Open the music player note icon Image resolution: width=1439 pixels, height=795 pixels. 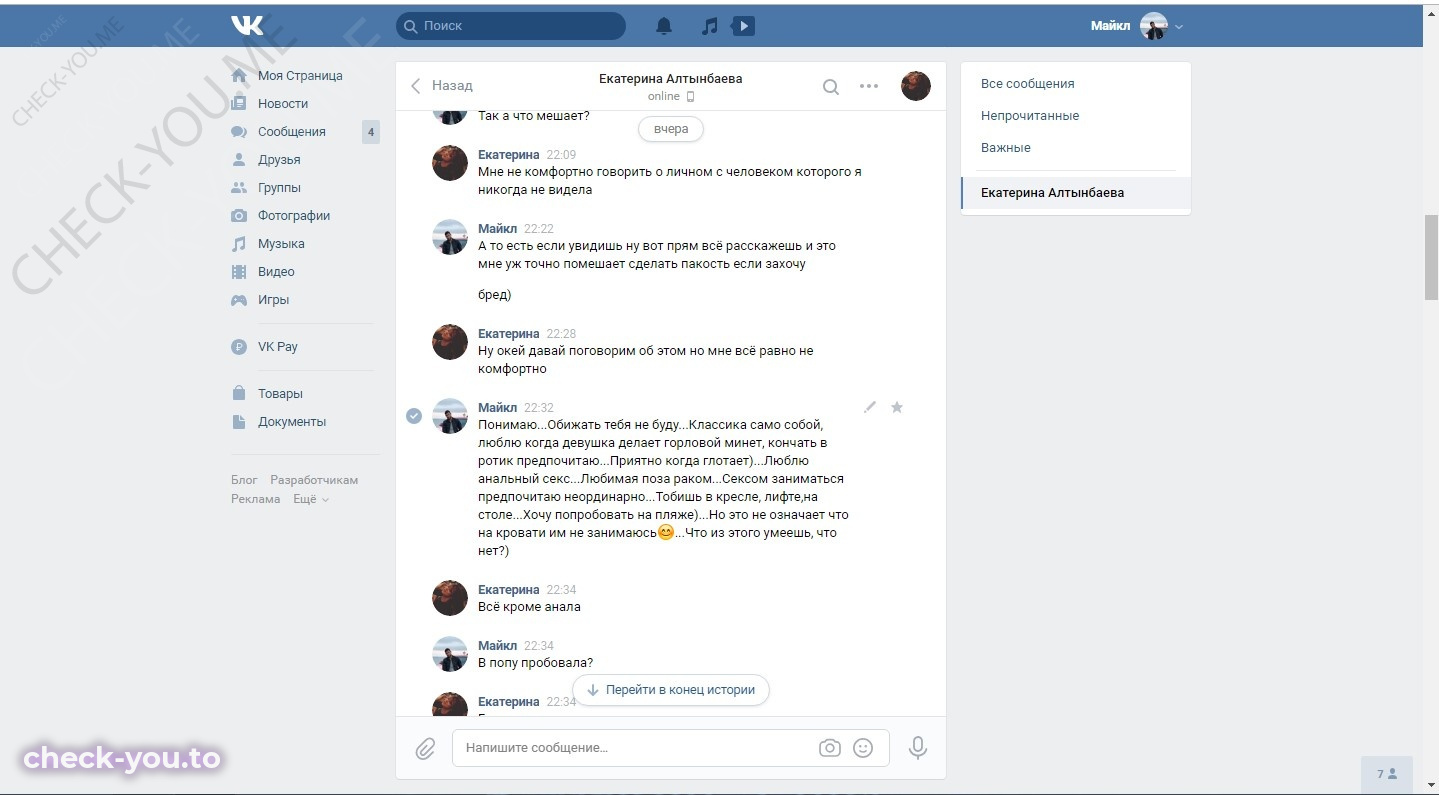709,26
